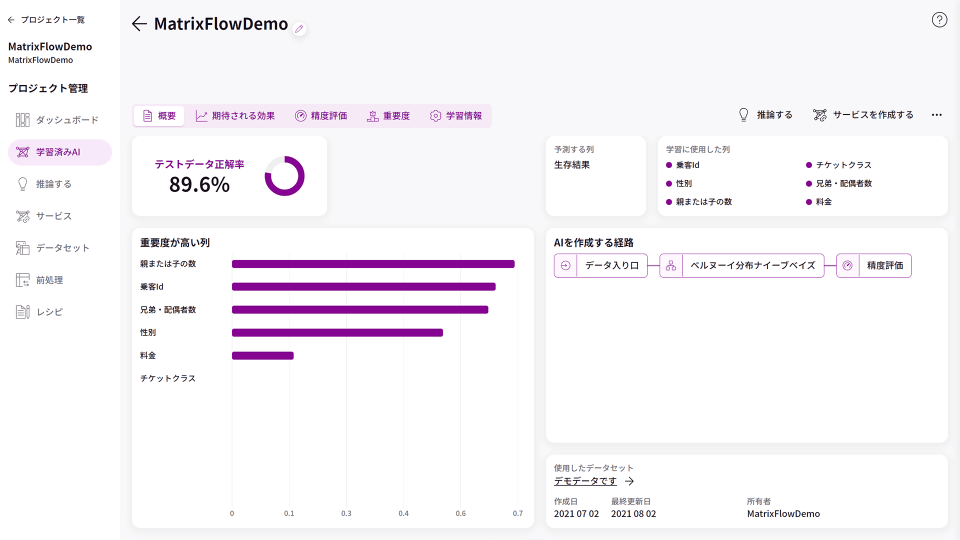Click the 学習済みAI sidebar icon

click(x=23, y=152)
